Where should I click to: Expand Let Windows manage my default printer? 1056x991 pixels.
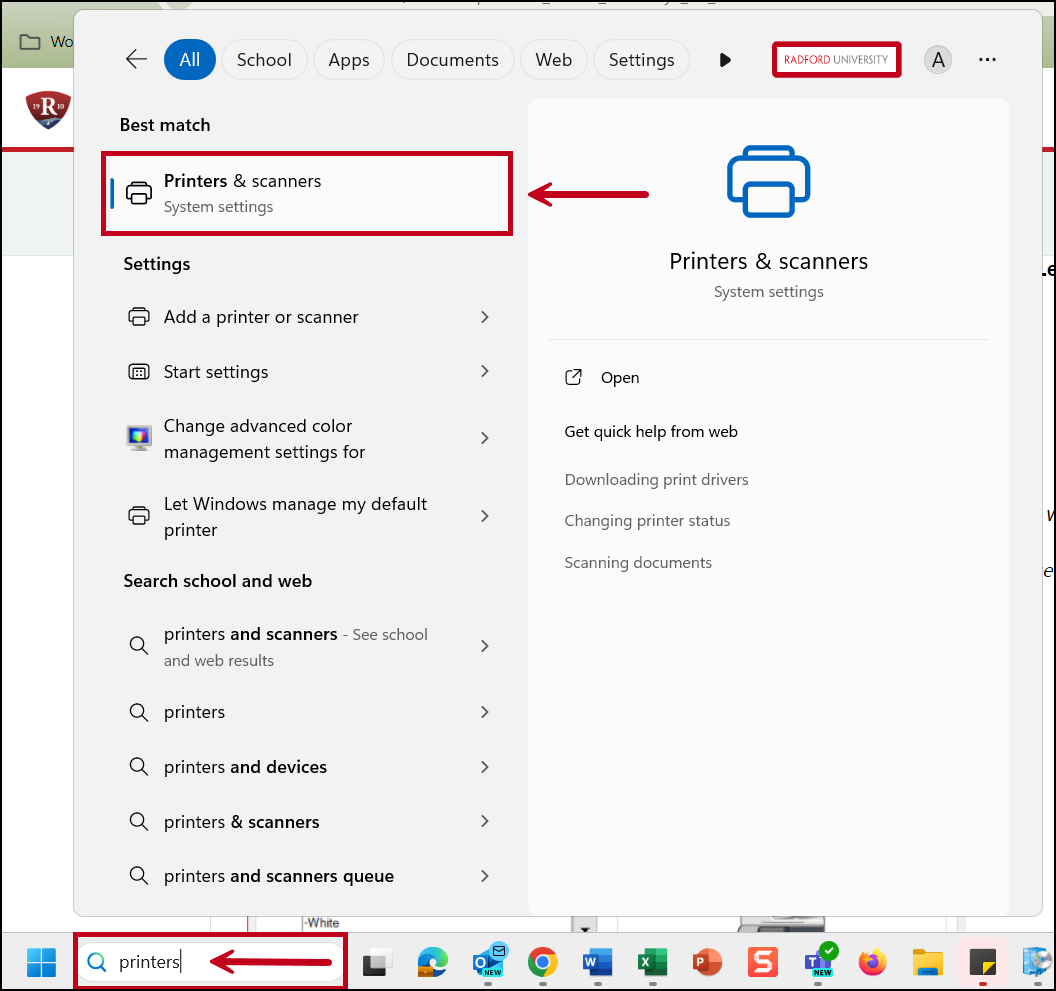click(484, 516)
